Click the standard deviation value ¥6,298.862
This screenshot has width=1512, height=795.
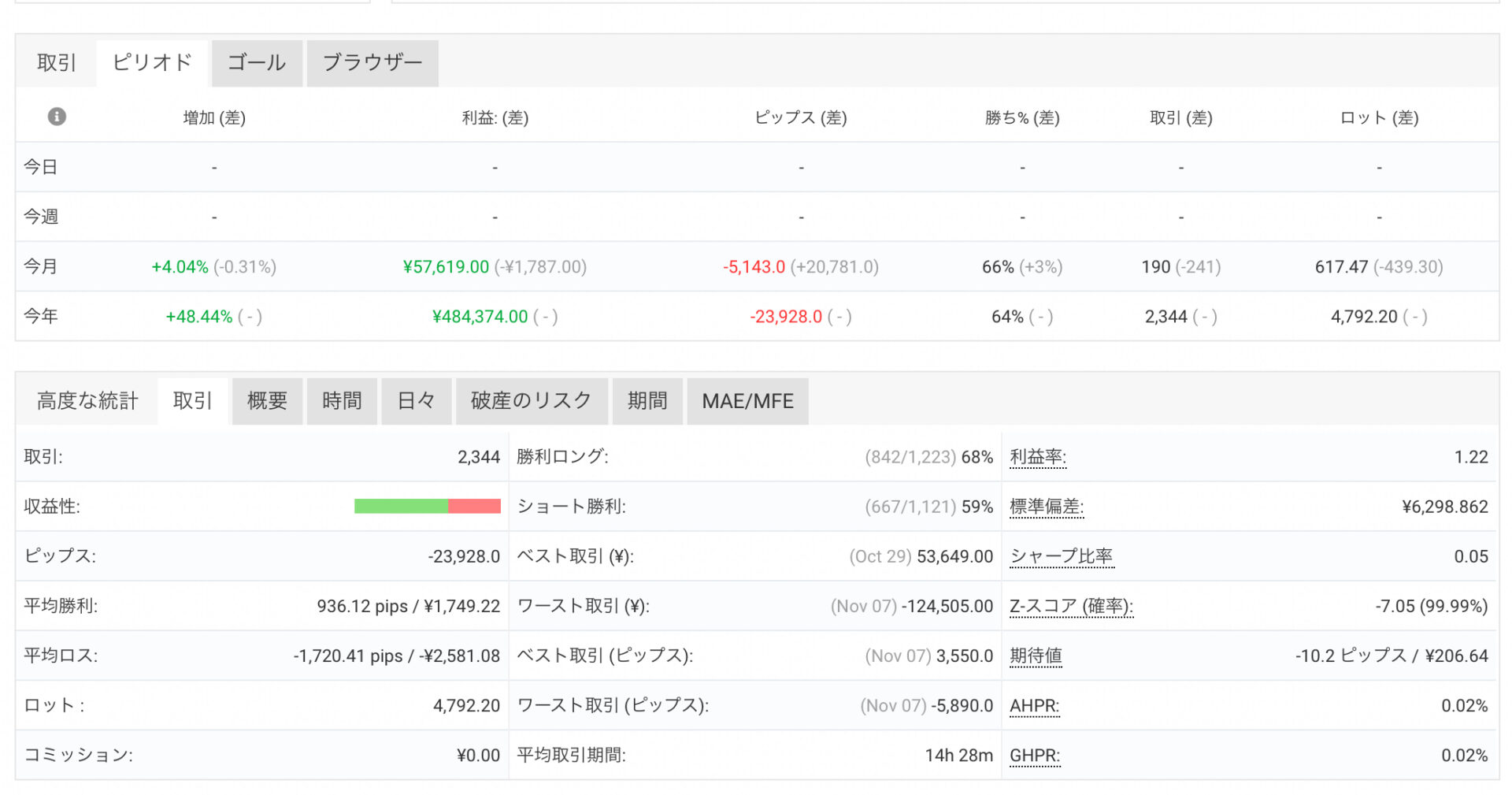point(1445,507)
